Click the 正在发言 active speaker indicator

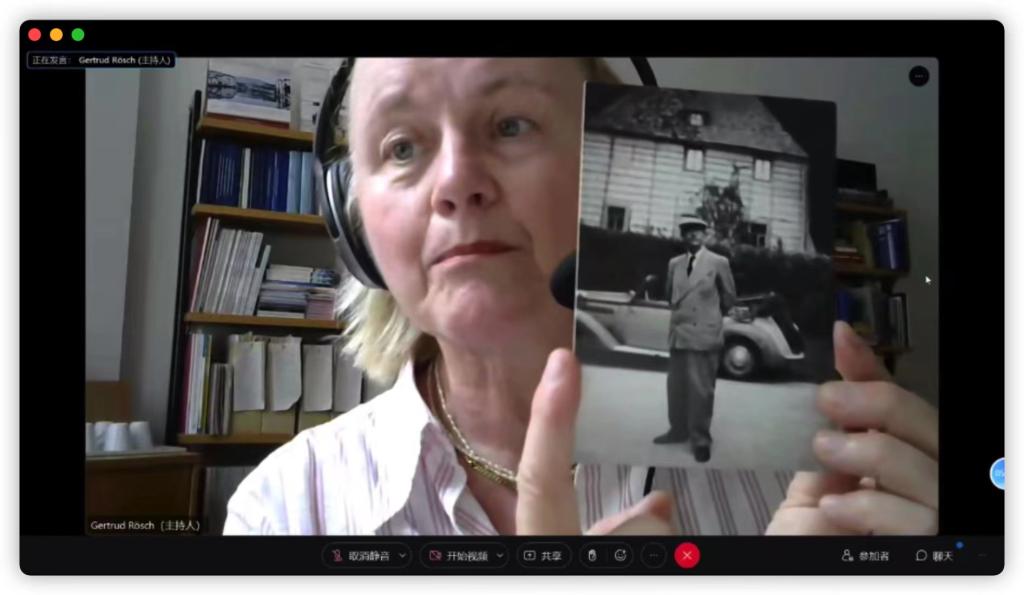click(101, 60)
